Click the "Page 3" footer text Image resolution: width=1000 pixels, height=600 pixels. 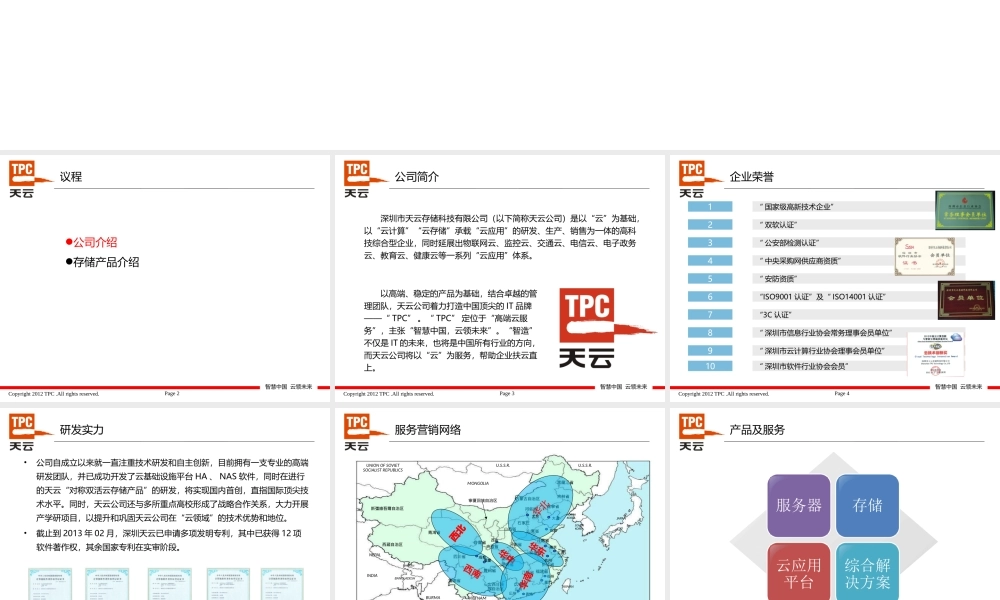506,393
